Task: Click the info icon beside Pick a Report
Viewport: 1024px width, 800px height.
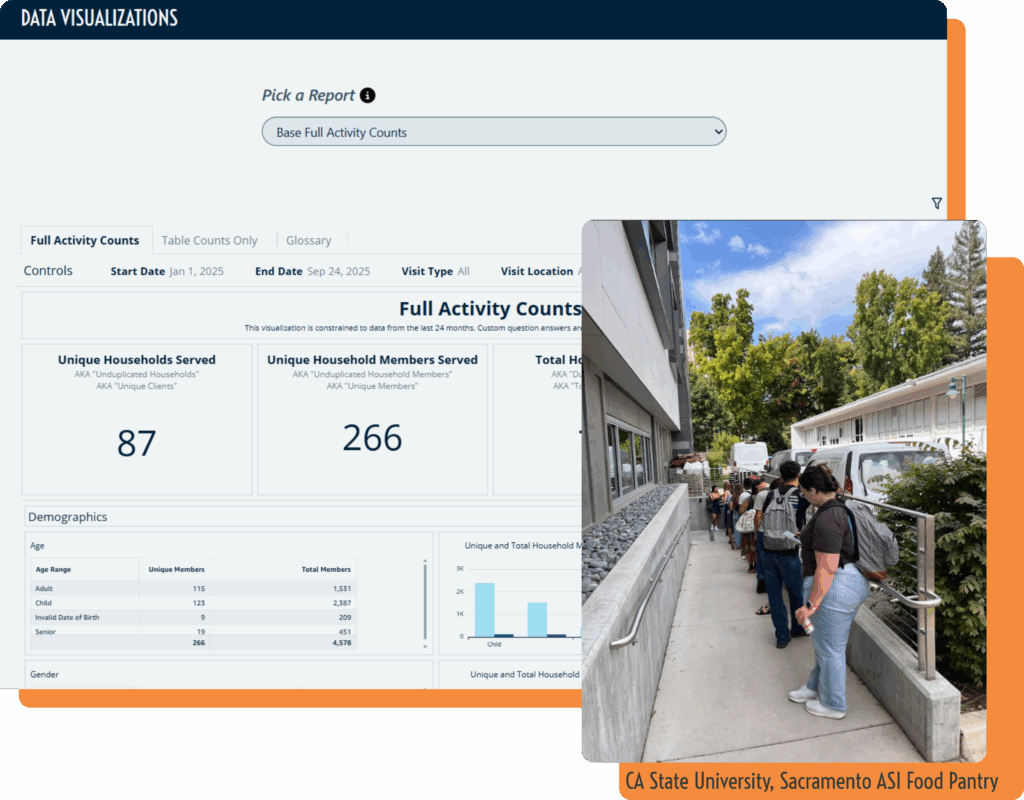Action: [369, 95]
